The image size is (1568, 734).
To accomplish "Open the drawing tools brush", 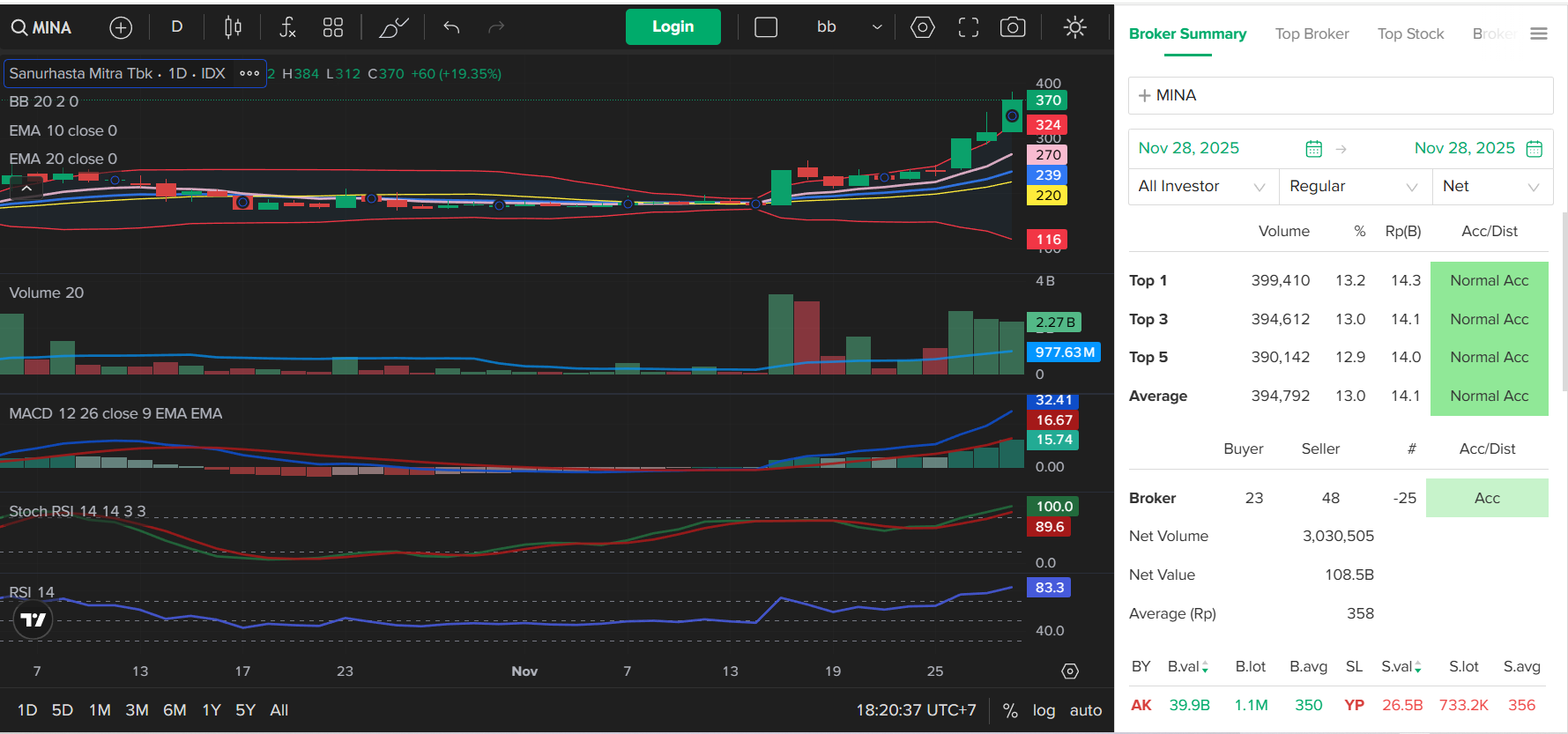I will pyautogui.click(x=393, y=27).
